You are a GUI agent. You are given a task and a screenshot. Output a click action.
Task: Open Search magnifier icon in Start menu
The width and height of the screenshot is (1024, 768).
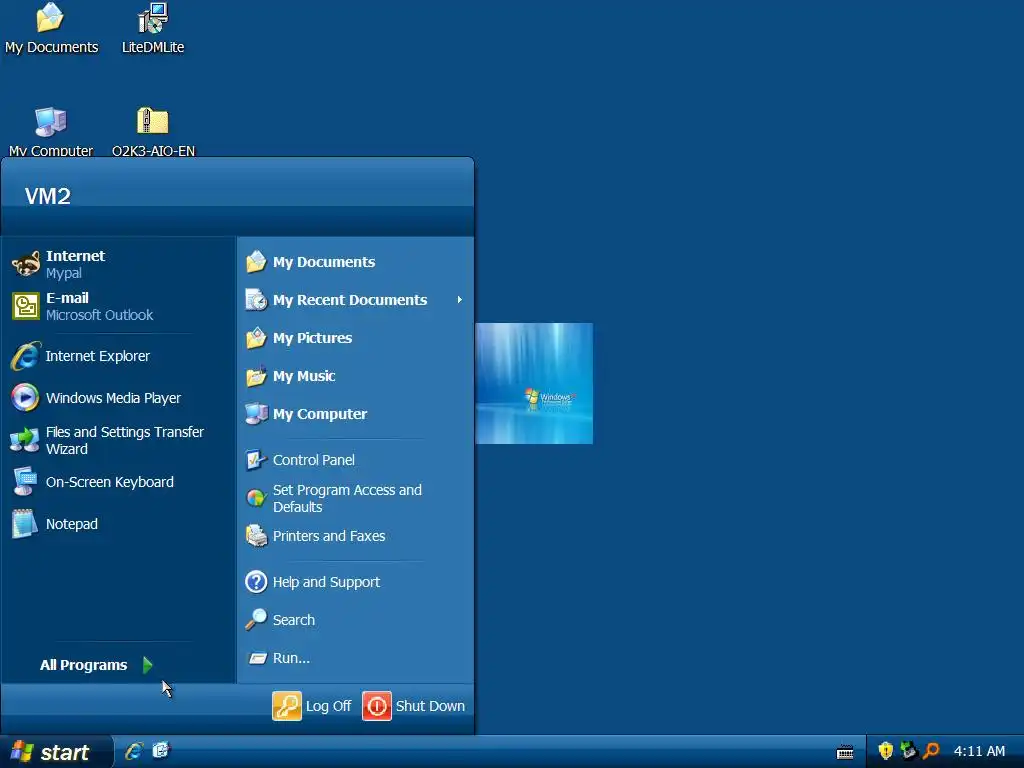pos(256,620)
